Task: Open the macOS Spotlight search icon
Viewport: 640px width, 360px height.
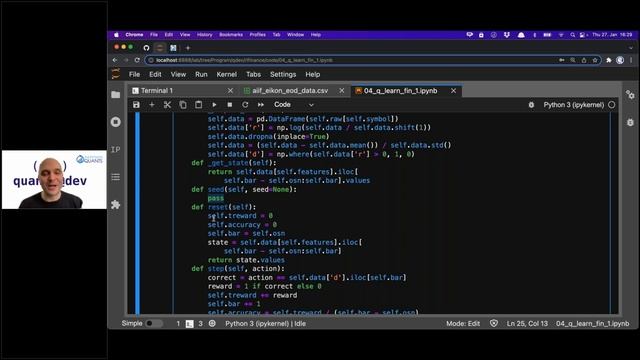Action: pyautogui.click(x=573, y=35)
